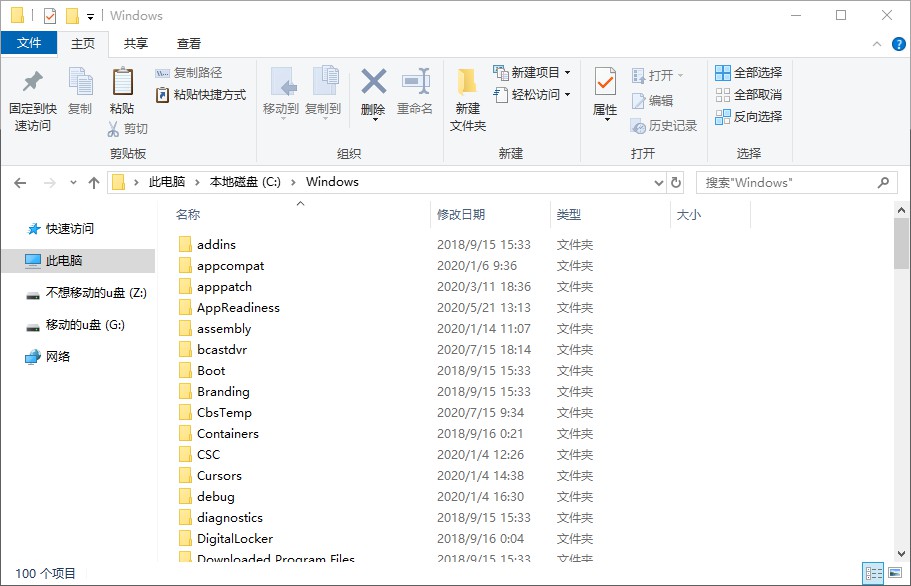Image resolution: width=911 pixels, height=586 pixels.
Task: Open the quick access toolbar customize dropdown
Action: point(91,16)
